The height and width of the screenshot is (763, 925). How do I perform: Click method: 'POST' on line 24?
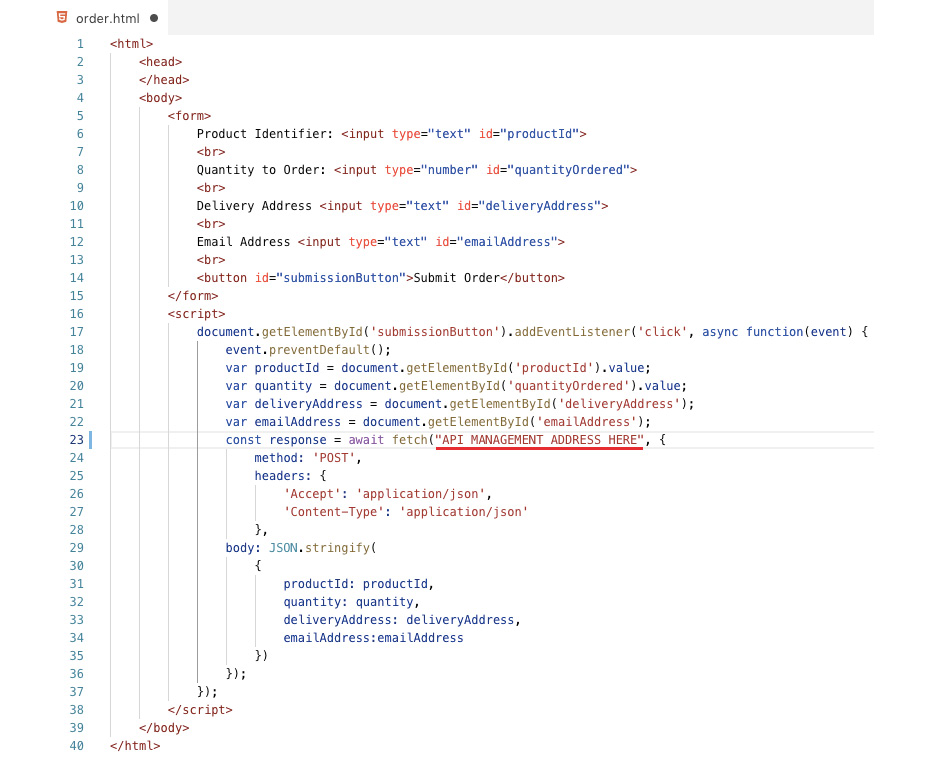308,458
